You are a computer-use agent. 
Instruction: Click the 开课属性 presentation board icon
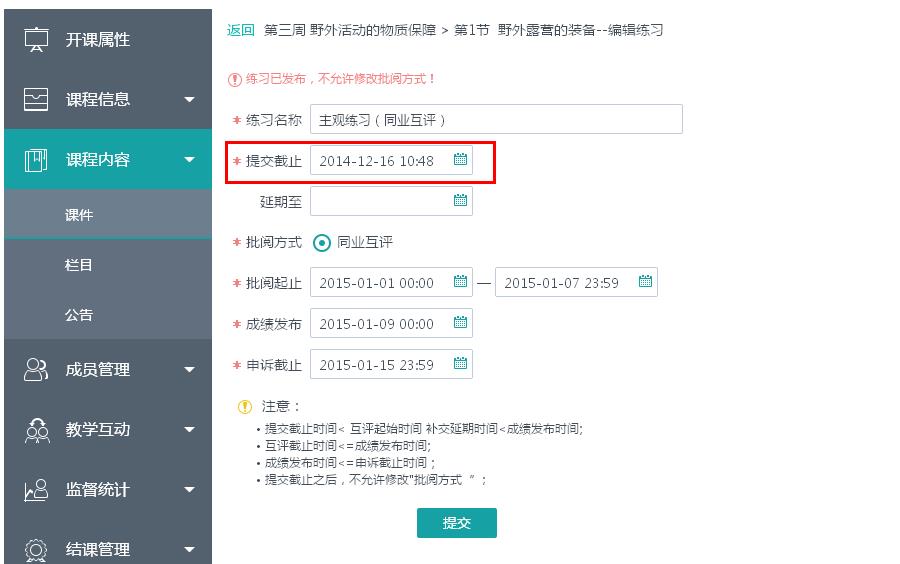coord(36,40)
